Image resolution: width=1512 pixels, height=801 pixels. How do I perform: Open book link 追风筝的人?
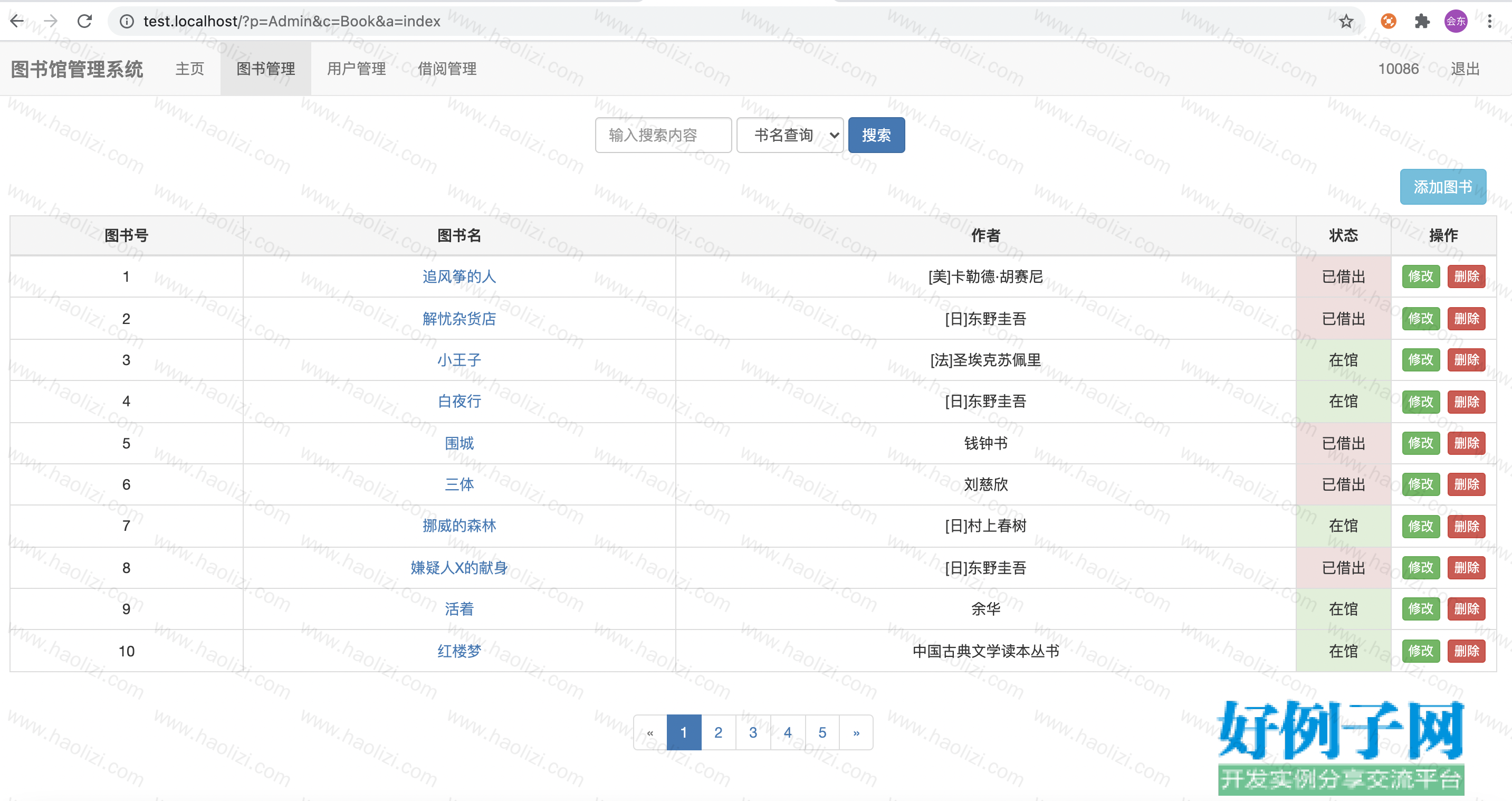[459, 276]
